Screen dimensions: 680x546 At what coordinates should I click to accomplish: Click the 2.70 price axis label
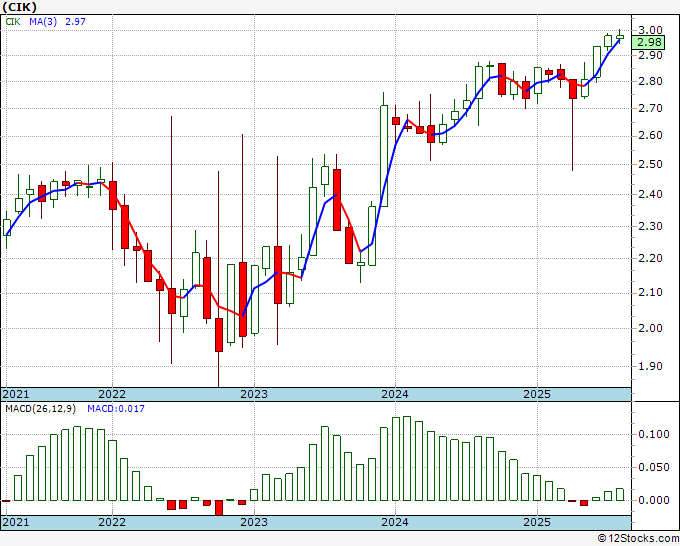(651, 108)
